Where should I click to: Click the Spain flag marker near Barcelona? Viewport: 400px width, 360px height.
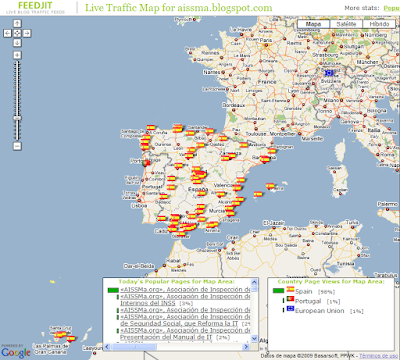click(265, 159)
